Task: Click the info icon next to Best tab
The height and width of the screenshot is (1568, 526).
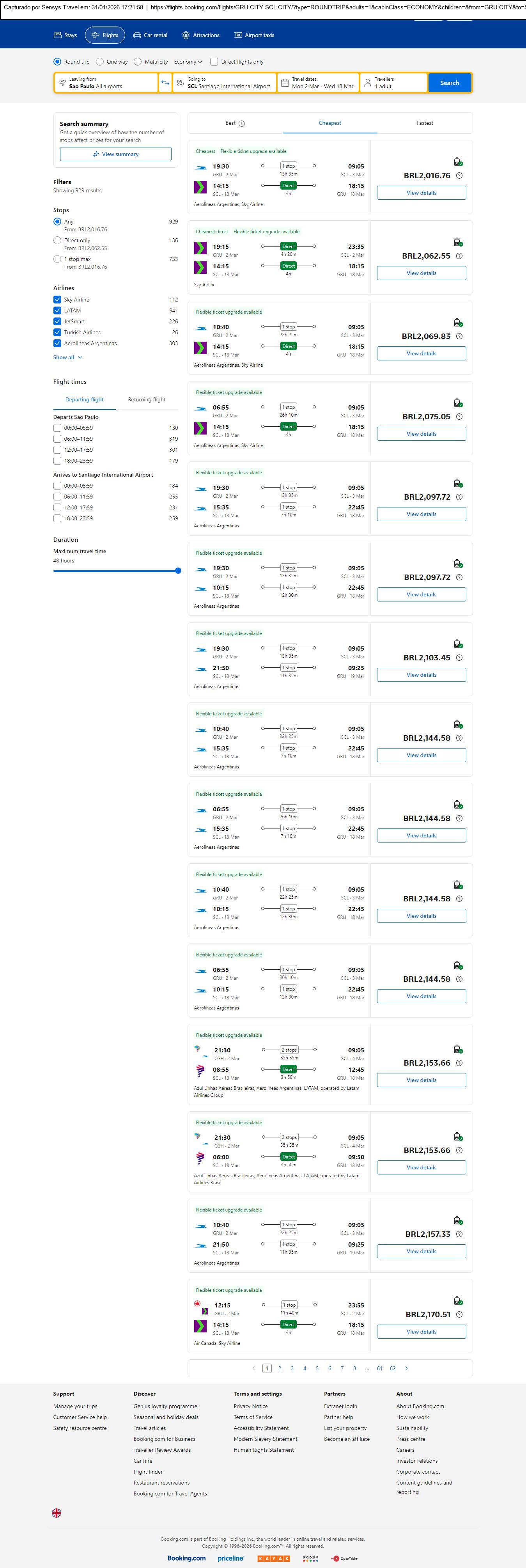Action: pyautogui.click(x=242, y=124)
